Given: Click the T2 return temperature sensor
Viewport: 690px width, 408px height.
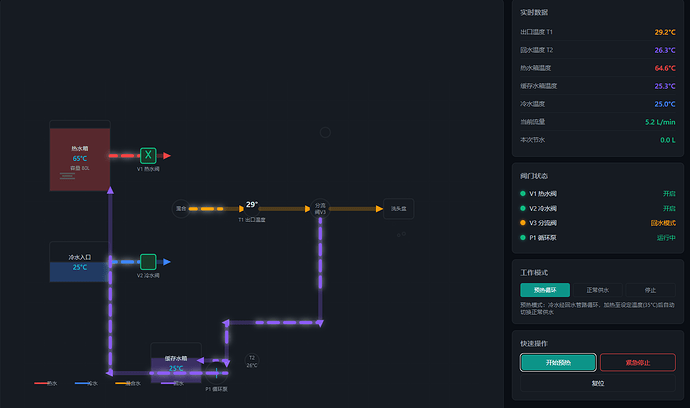Looking at the screenshot, I should (252, 361).
